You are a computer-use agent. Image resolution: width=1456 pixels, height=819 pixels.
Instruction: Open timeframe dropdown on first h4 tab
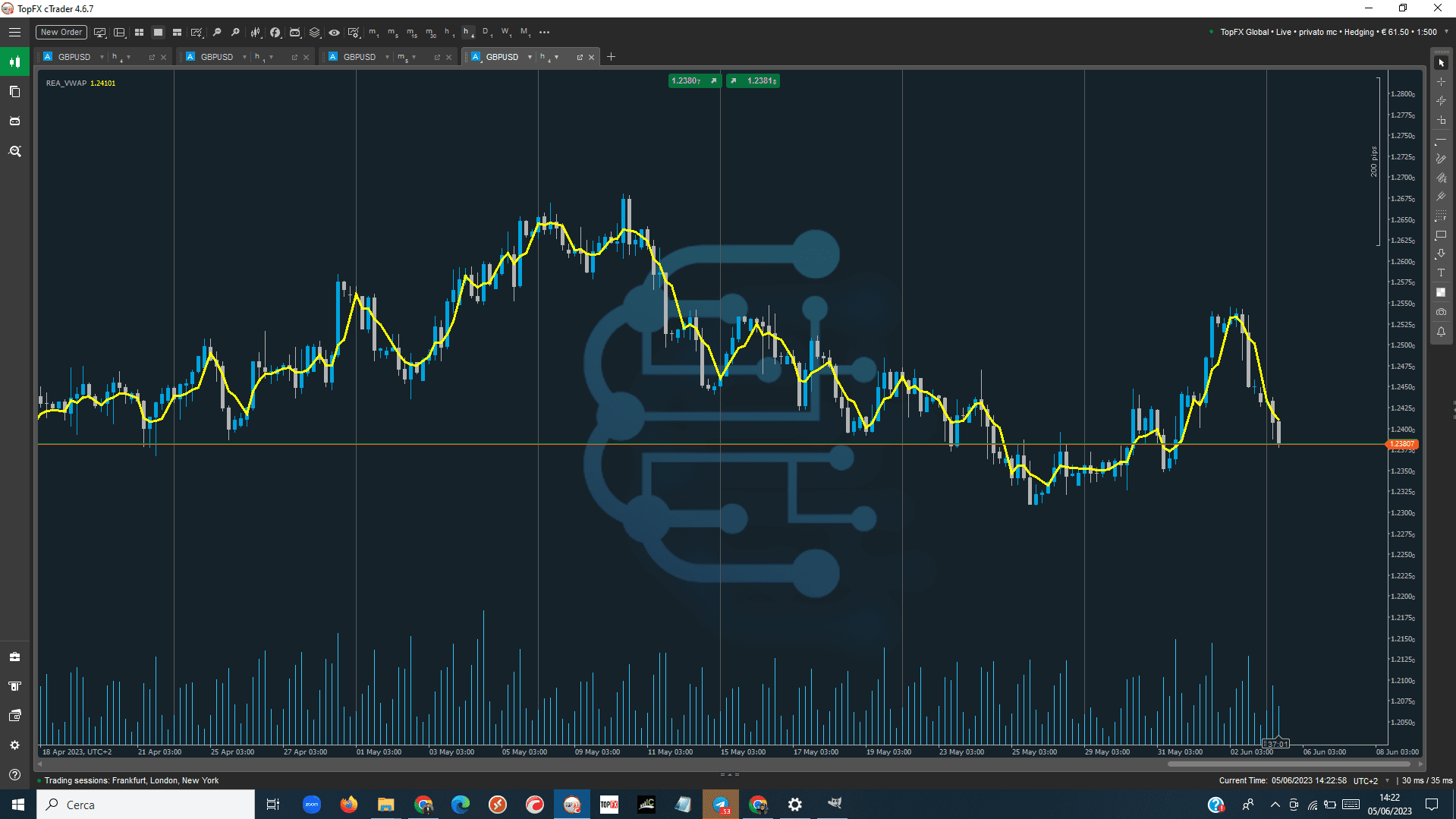click(129, 57)
